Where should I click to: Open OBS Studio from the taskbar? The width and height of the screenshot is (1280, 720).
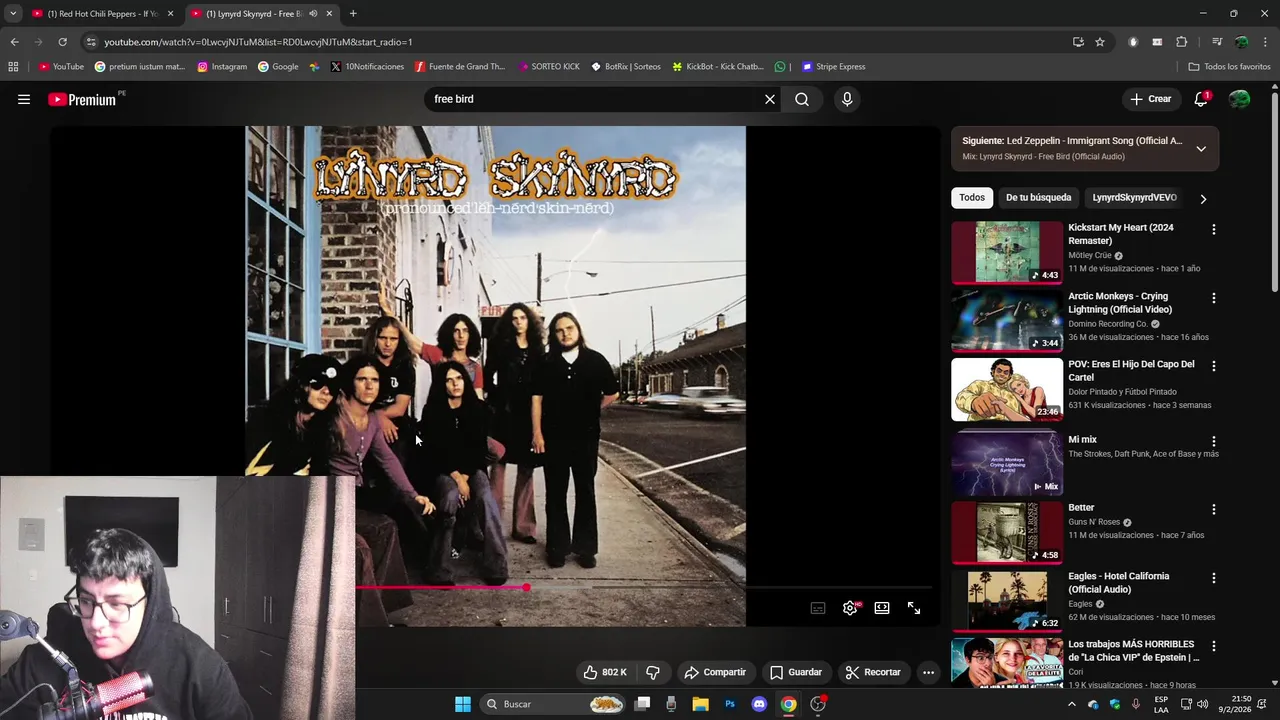[x=818, y=704]
